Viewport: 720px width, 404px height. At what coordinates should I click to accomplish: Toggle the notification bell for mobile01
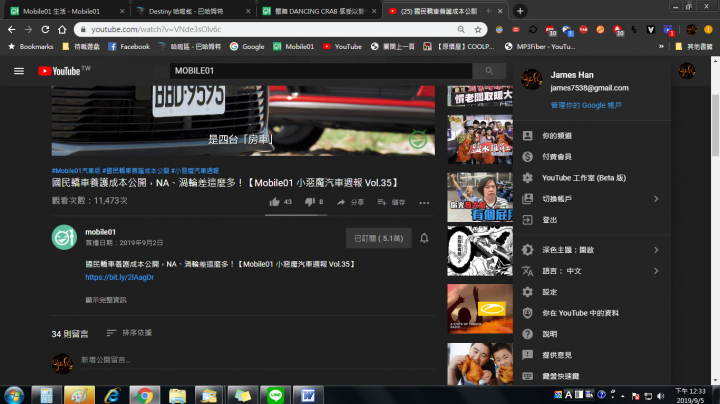(x=424, y=238)
